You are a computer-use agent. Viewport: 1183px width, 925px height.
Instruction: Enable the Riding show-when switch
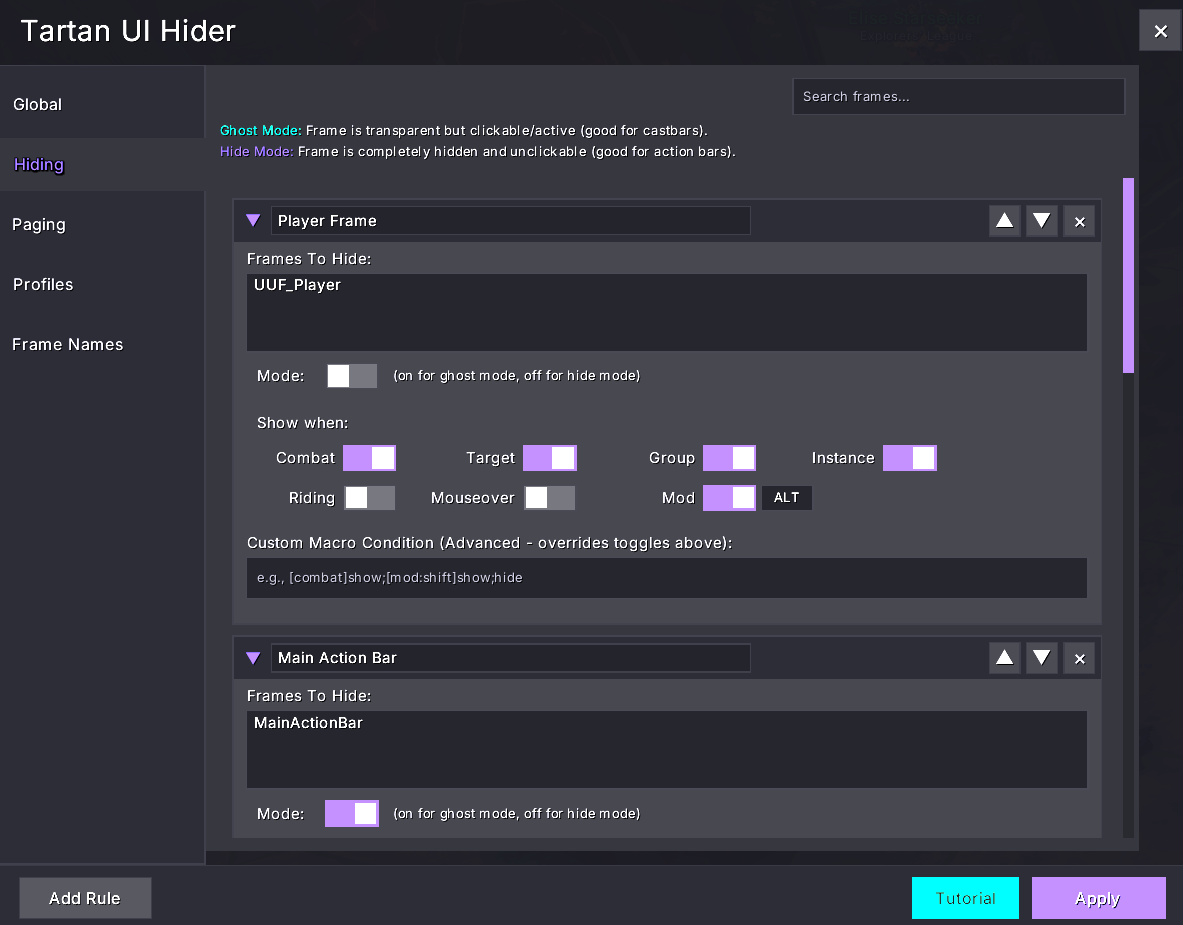[369, 498]
